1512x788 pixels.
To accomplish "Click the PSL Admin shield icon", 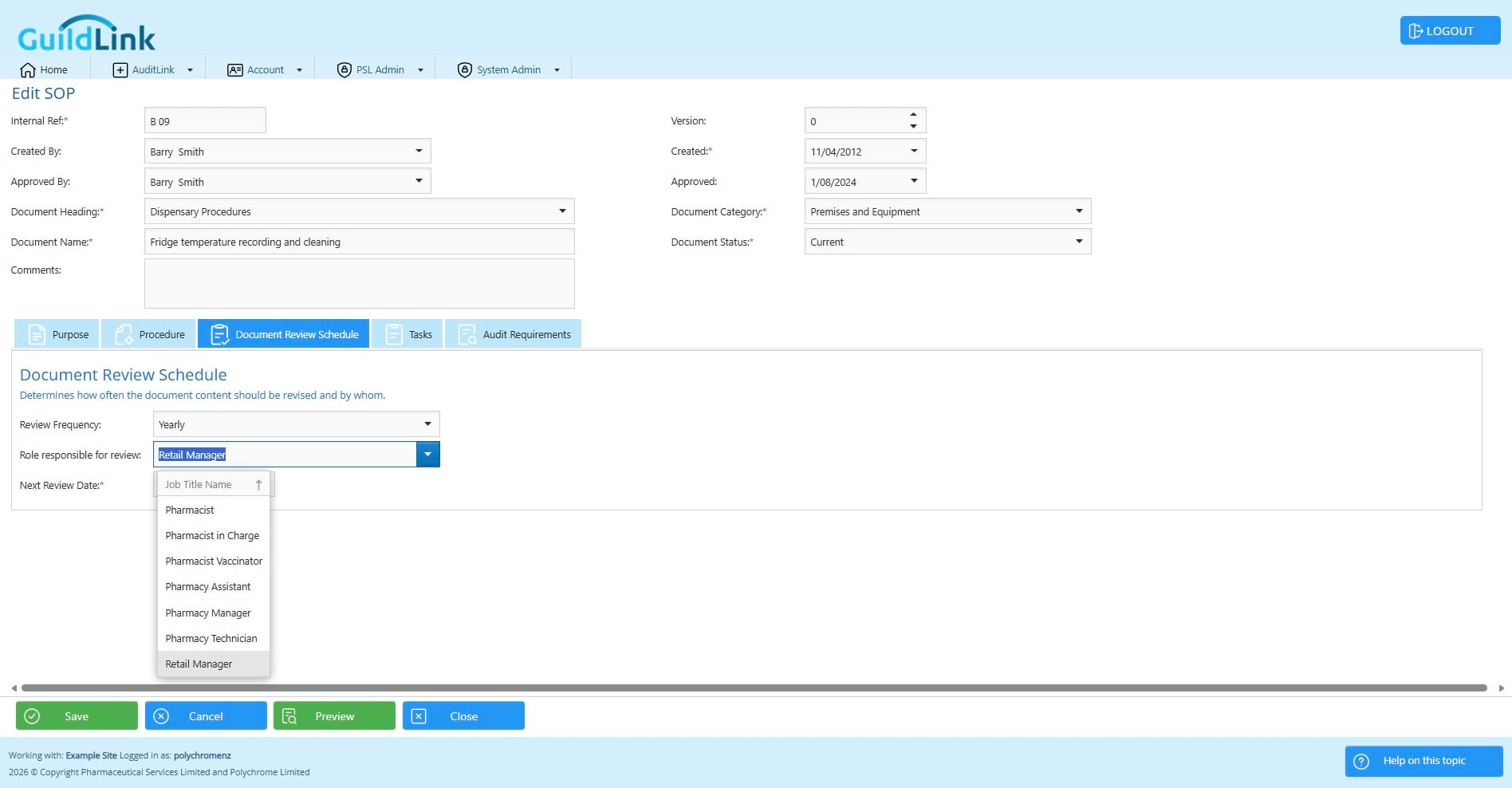I will [x=345, y=70].
